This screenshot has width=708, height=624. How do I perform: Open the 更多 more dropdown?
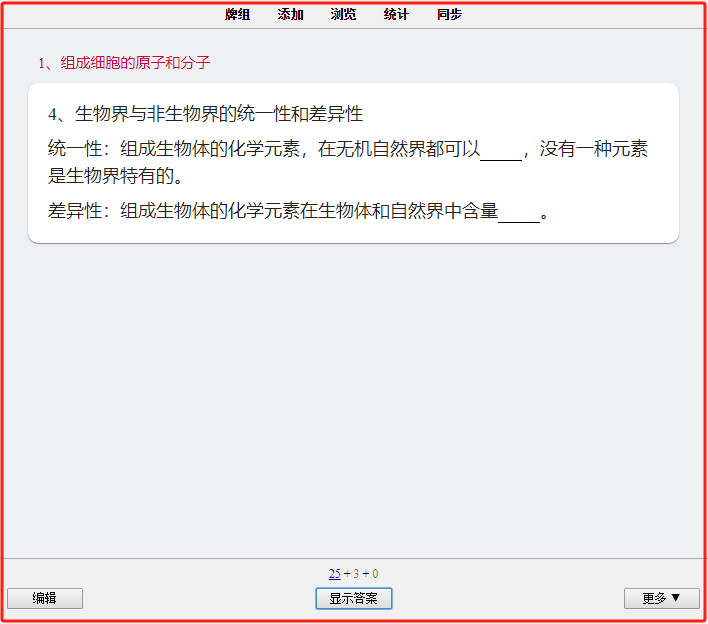tap(661, 598)
